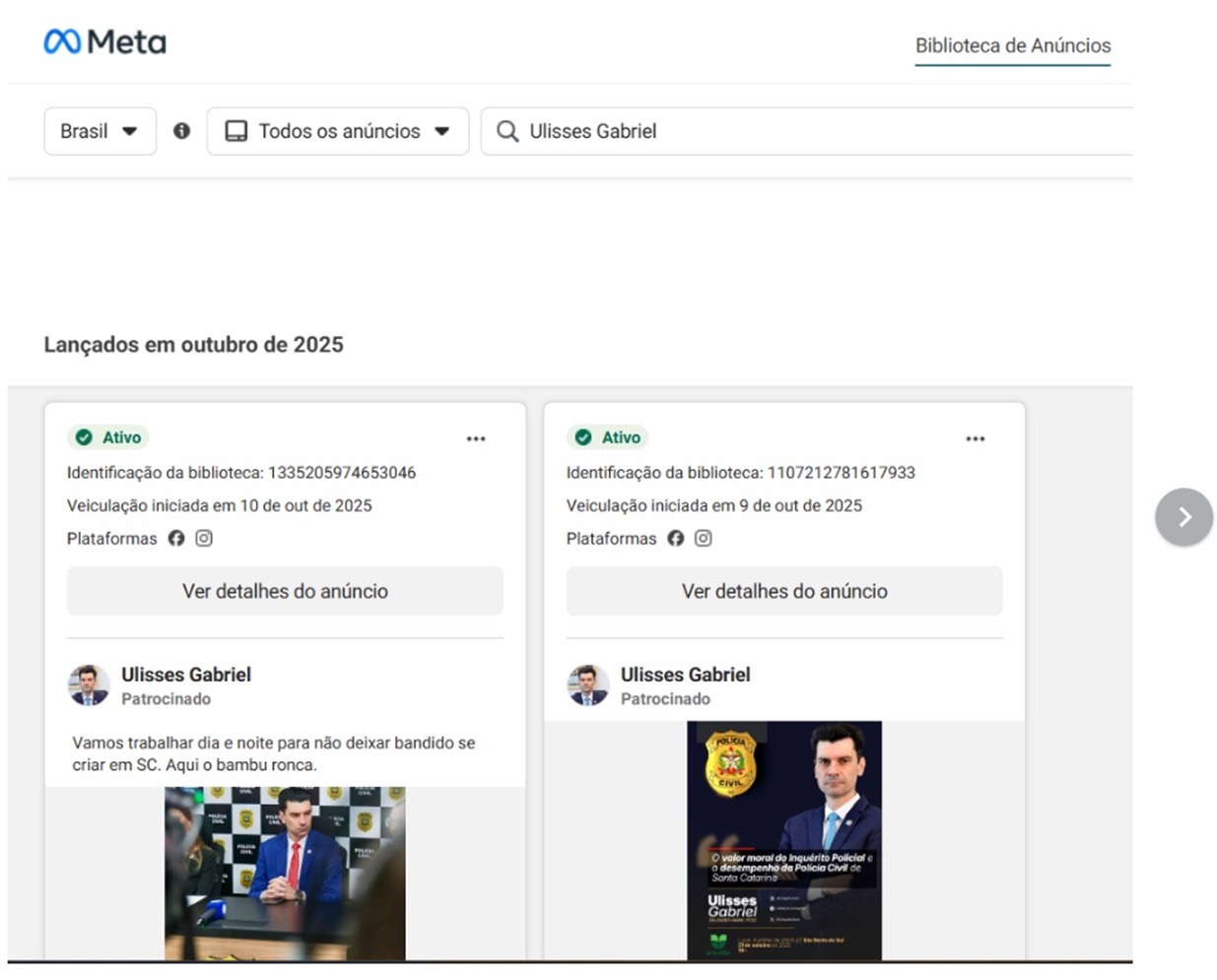Click Instagram platform icon on first ad
1217x980 pixels.
(x=204, y=538)
